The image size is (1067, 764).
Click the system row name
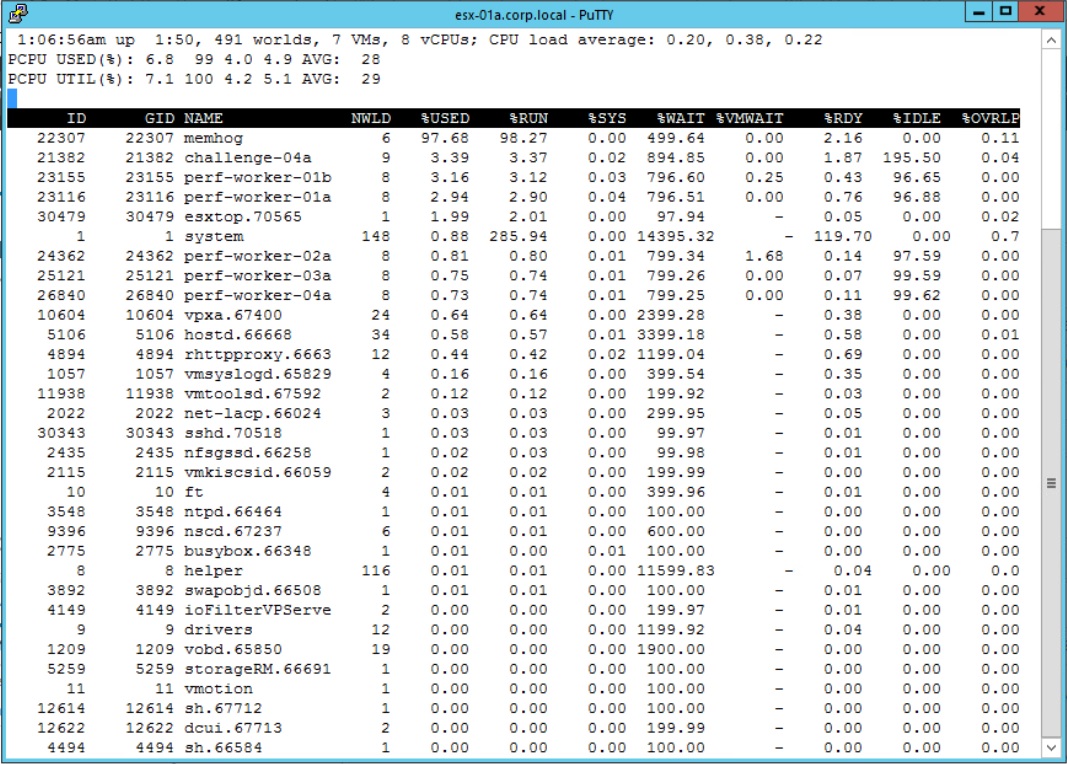click(213, 237)
